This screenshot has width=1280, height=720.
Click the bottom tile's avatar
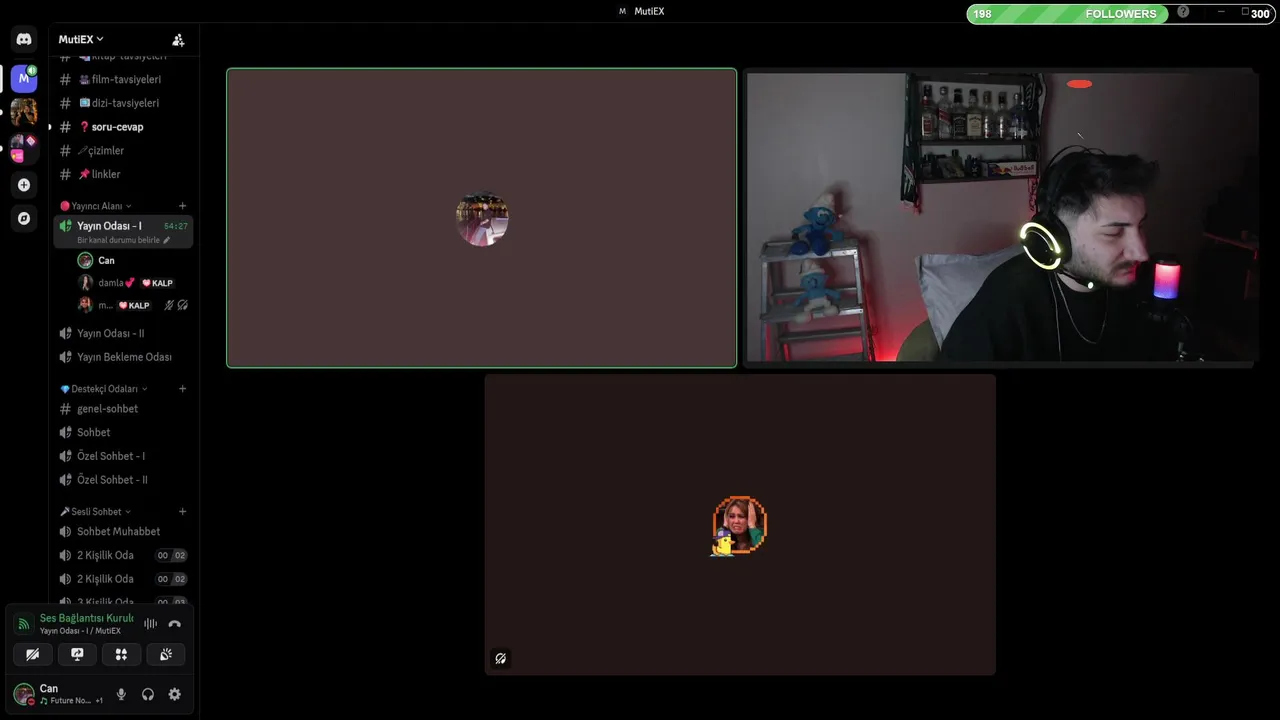click(x=740, y=525)
